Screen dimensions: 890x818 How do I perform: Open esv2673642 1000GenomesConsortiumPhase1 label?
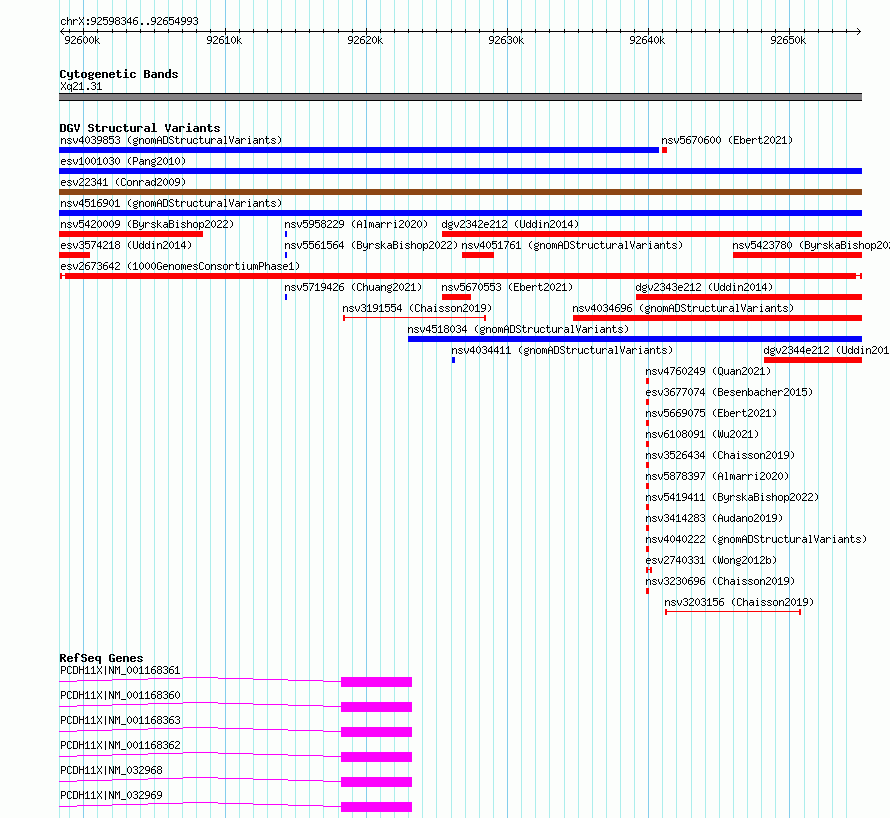coord(180,266)
